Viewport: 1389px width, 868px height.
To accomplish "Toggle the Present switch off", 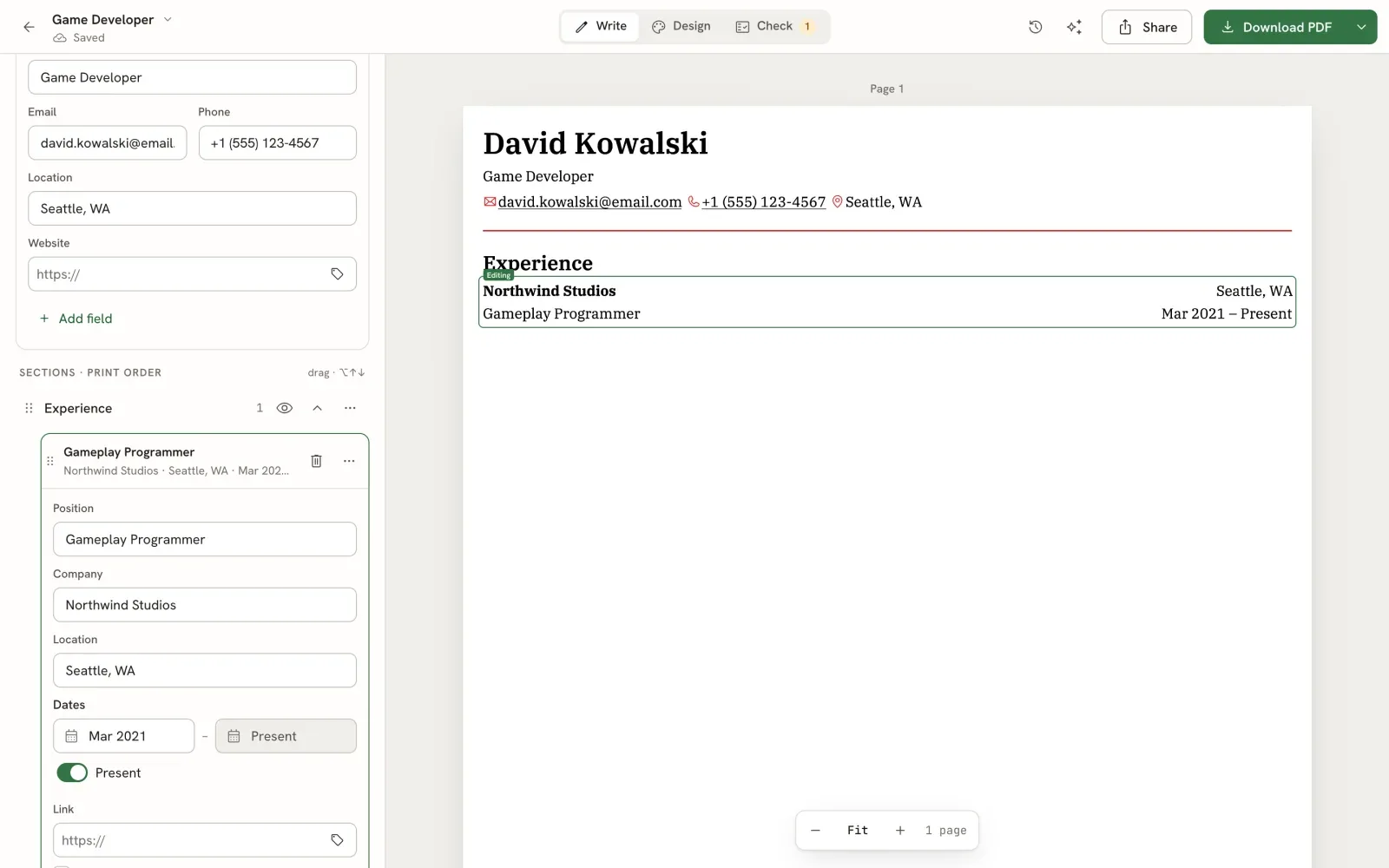I will pyautogui.click(x=72, y=773).
